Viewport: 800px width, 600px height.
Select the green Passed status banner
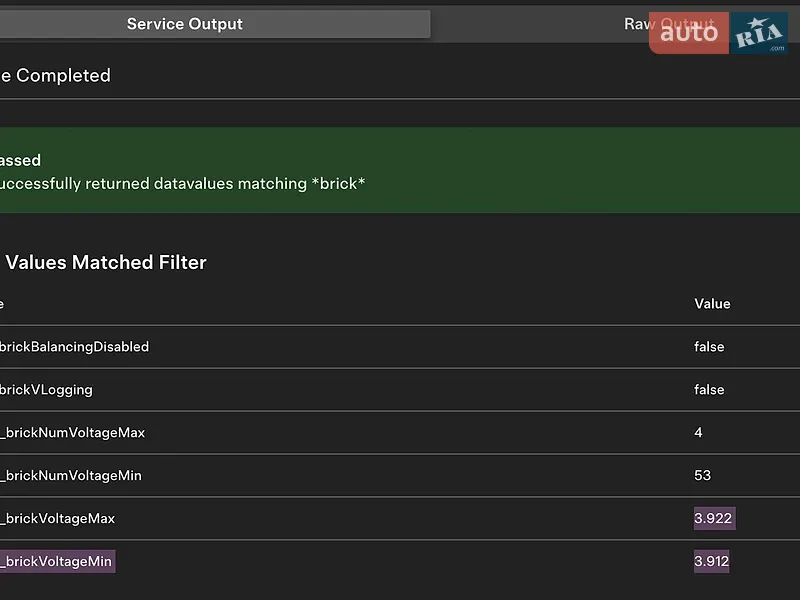[x=400, y=170]
